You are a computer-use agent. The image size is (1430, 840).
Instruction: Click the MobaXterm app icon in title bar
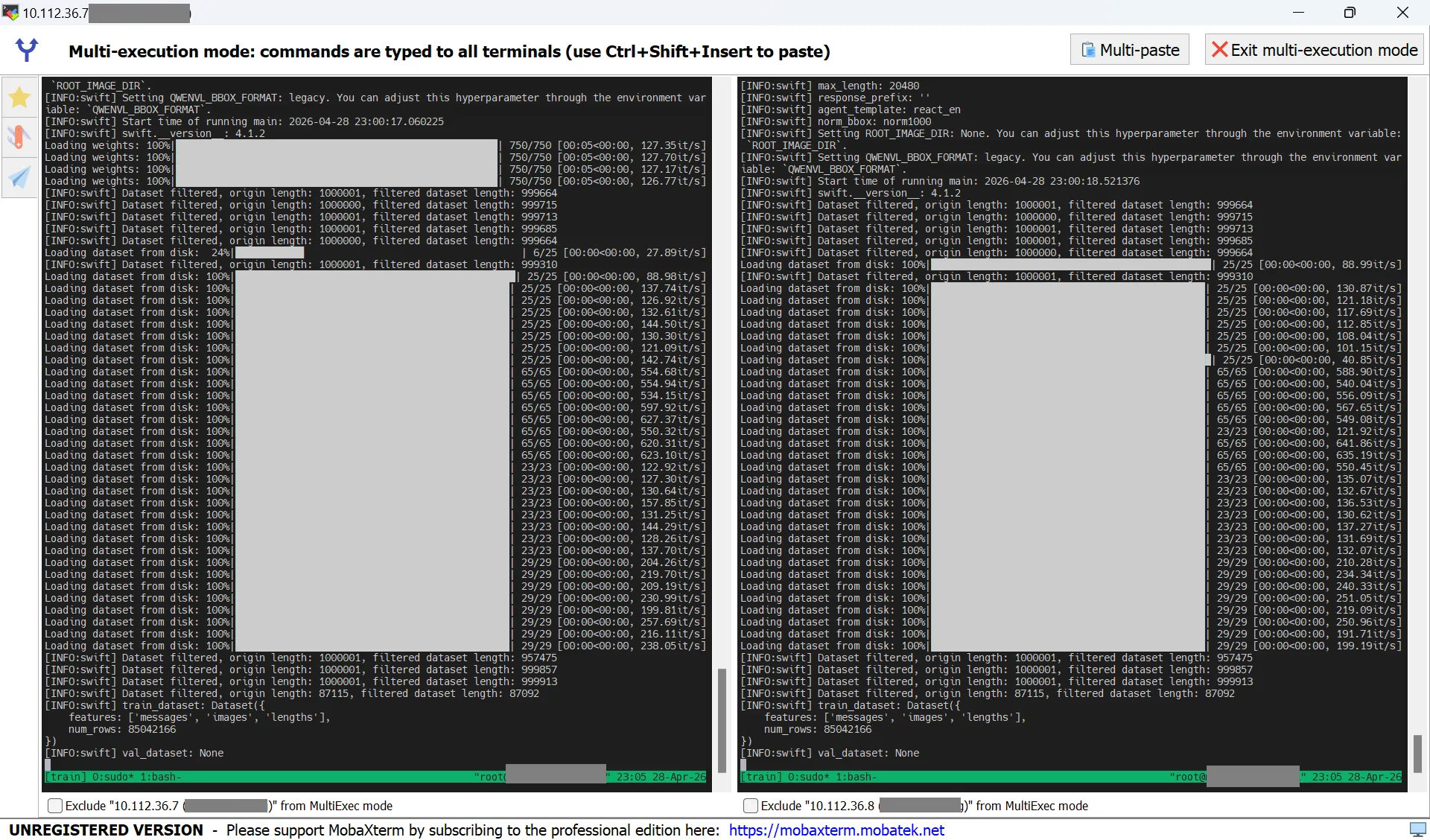[10, 12]
